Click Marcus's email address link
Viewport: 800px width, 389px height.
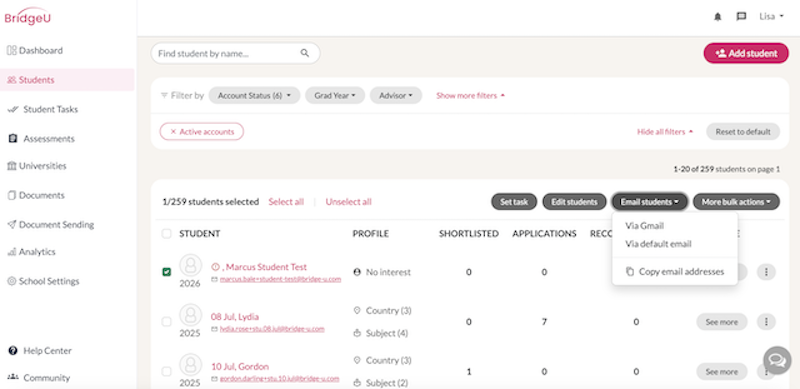[x=280, y=279]
